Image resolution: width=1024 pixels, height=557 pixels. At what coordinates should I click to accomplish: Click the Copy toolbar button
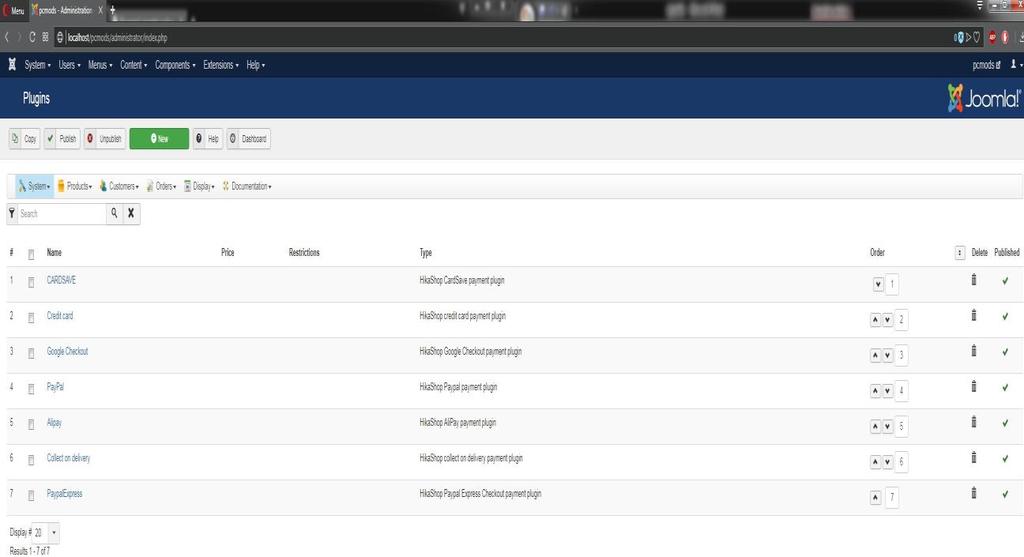pos(24,138)
